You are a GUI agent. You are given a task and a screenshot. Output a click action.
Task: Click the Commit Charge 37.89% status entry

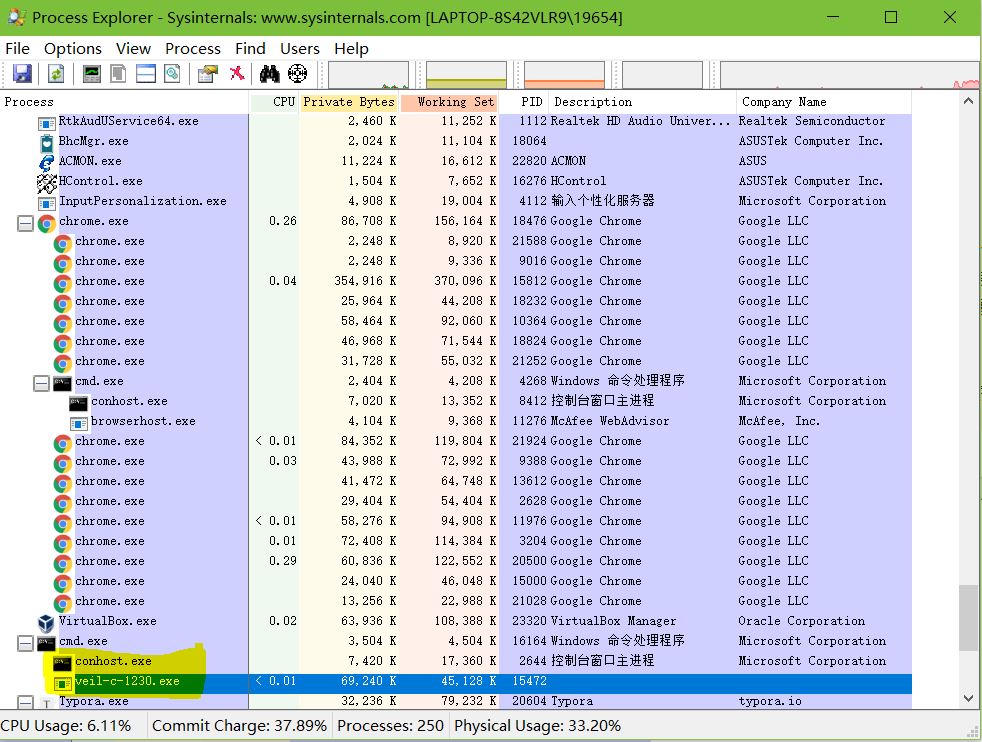[239, 726]
